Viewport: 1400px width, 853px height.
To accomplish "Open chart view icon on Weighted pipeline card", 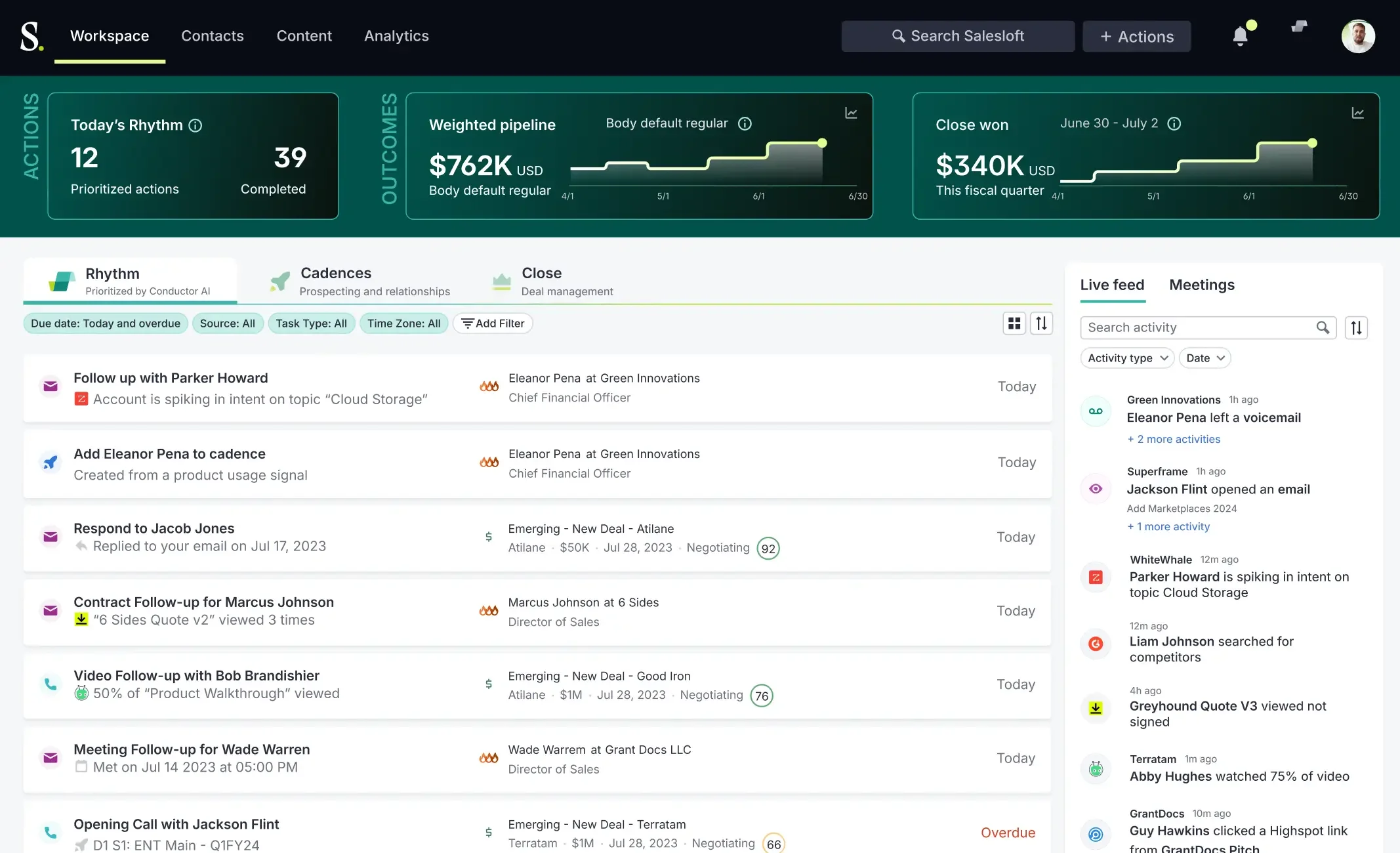I will pyautogui.click(x=851, y=113).
